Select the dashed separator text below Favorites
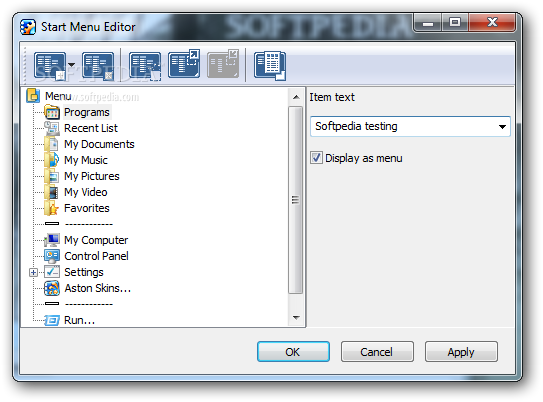The height and width of the screenshot is (402, 543). point(89,224)
